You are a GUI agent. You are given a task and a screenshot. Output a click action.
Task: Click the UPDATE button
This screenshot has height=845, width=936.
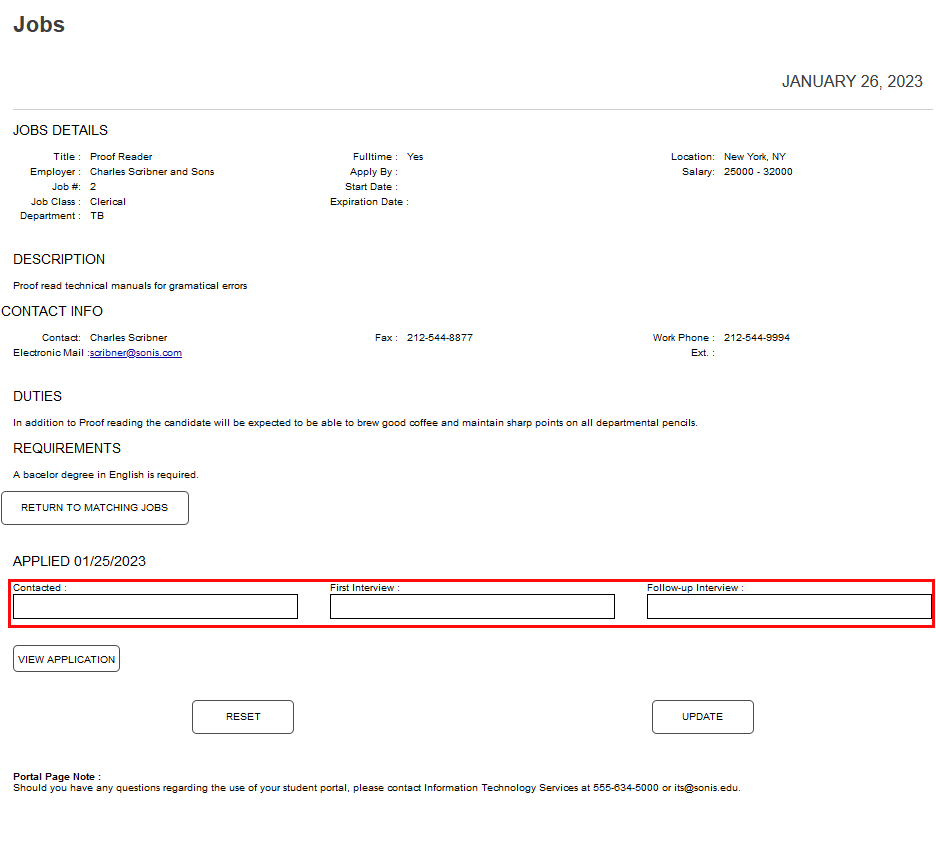702,717
